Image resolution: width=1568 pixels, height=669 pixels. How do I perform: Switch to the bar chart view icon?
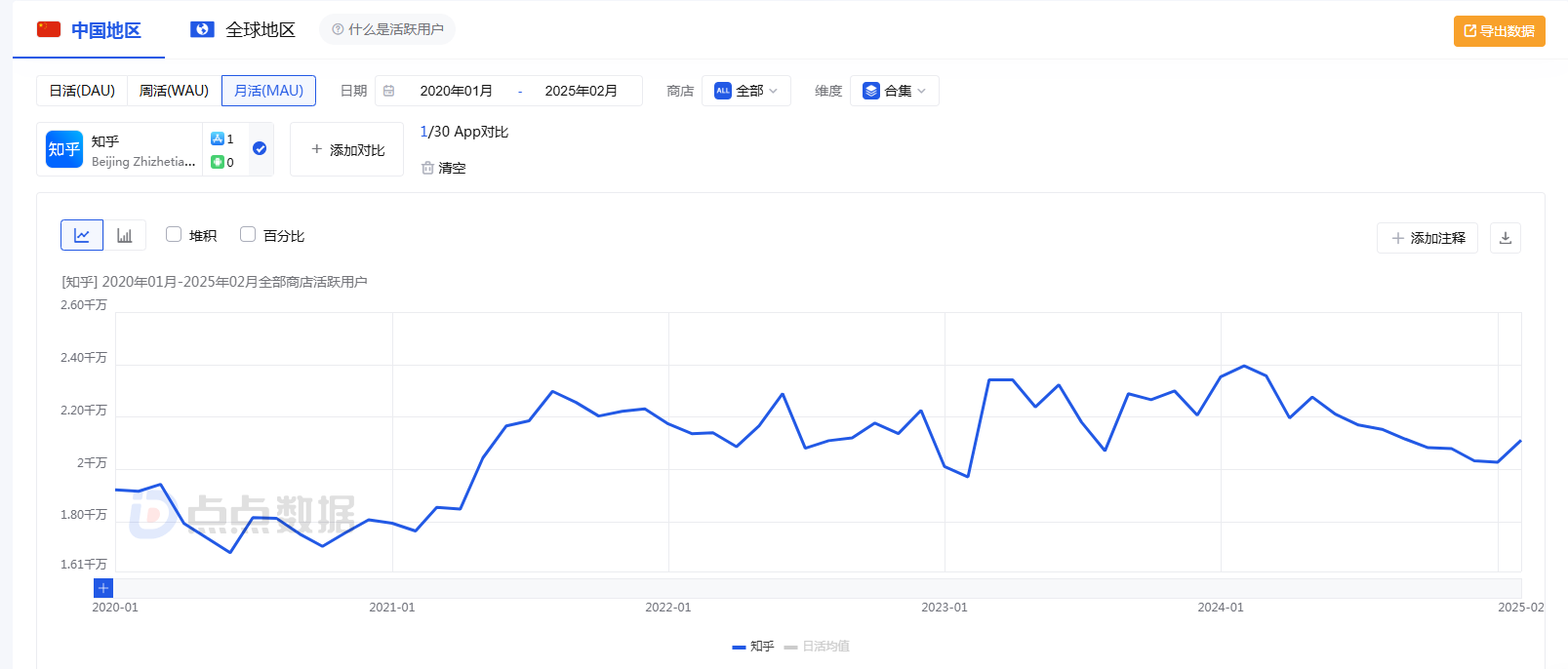point(125,235)
